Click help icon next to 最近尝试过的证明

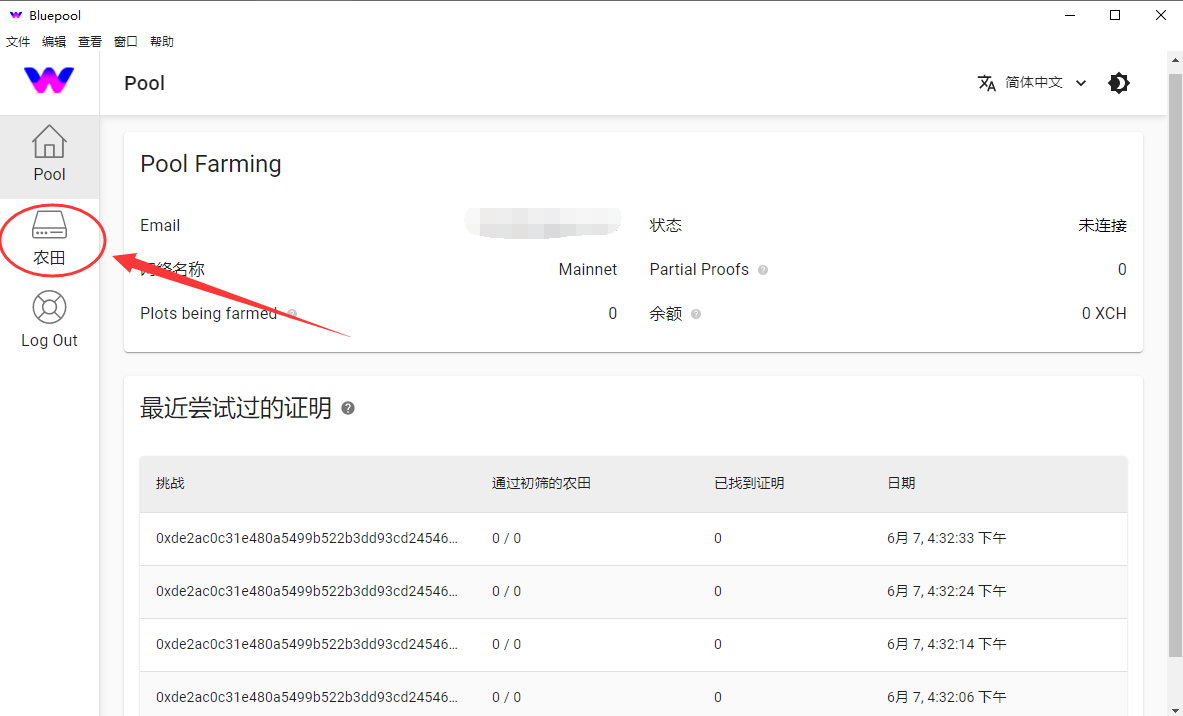[348, 408]
